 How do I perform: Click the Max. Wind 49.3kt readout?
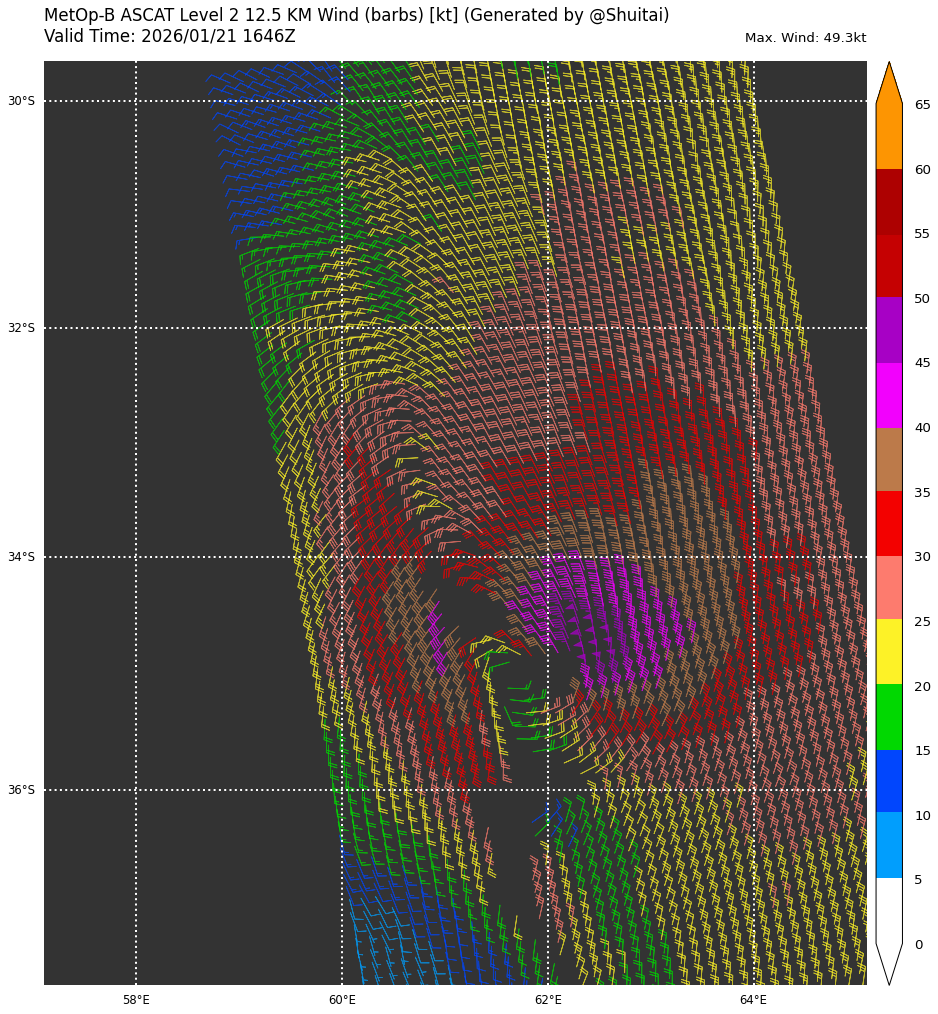pyautogui.click(x=805, y=38)
